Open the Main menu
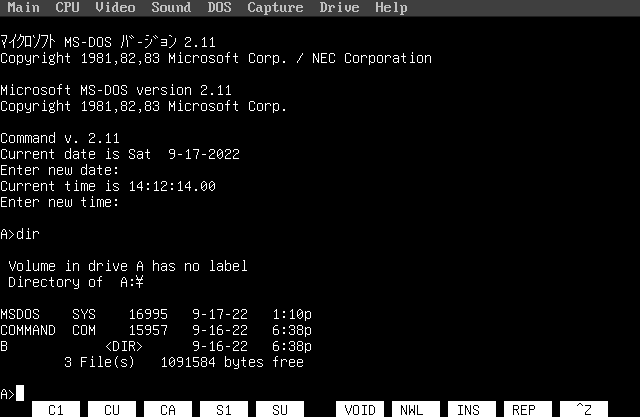The width and height of the screenshot is (640, 417). coord(24,7)
